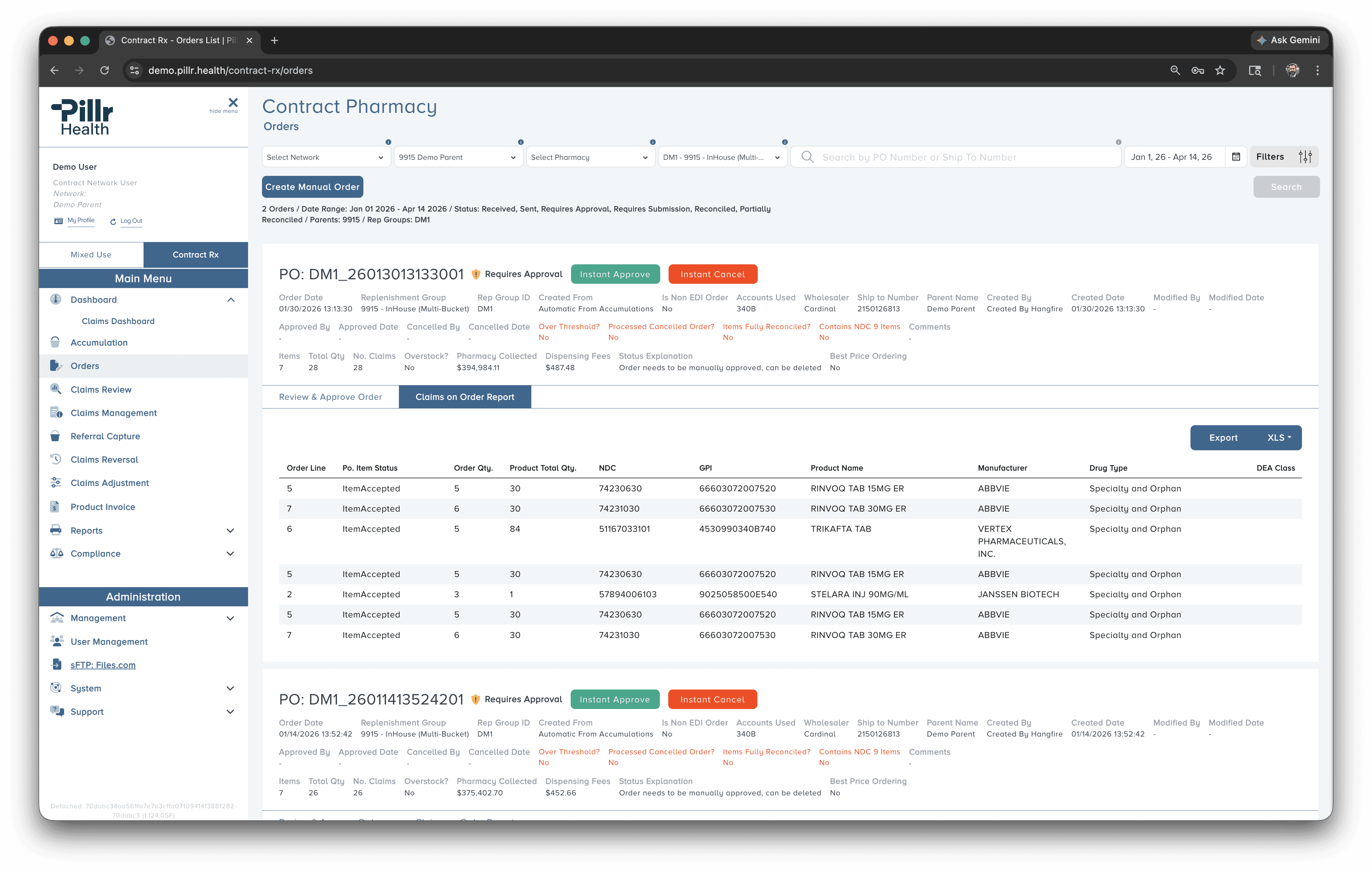Click the Log Out link
1372x872 pixels.
(131, 221)
